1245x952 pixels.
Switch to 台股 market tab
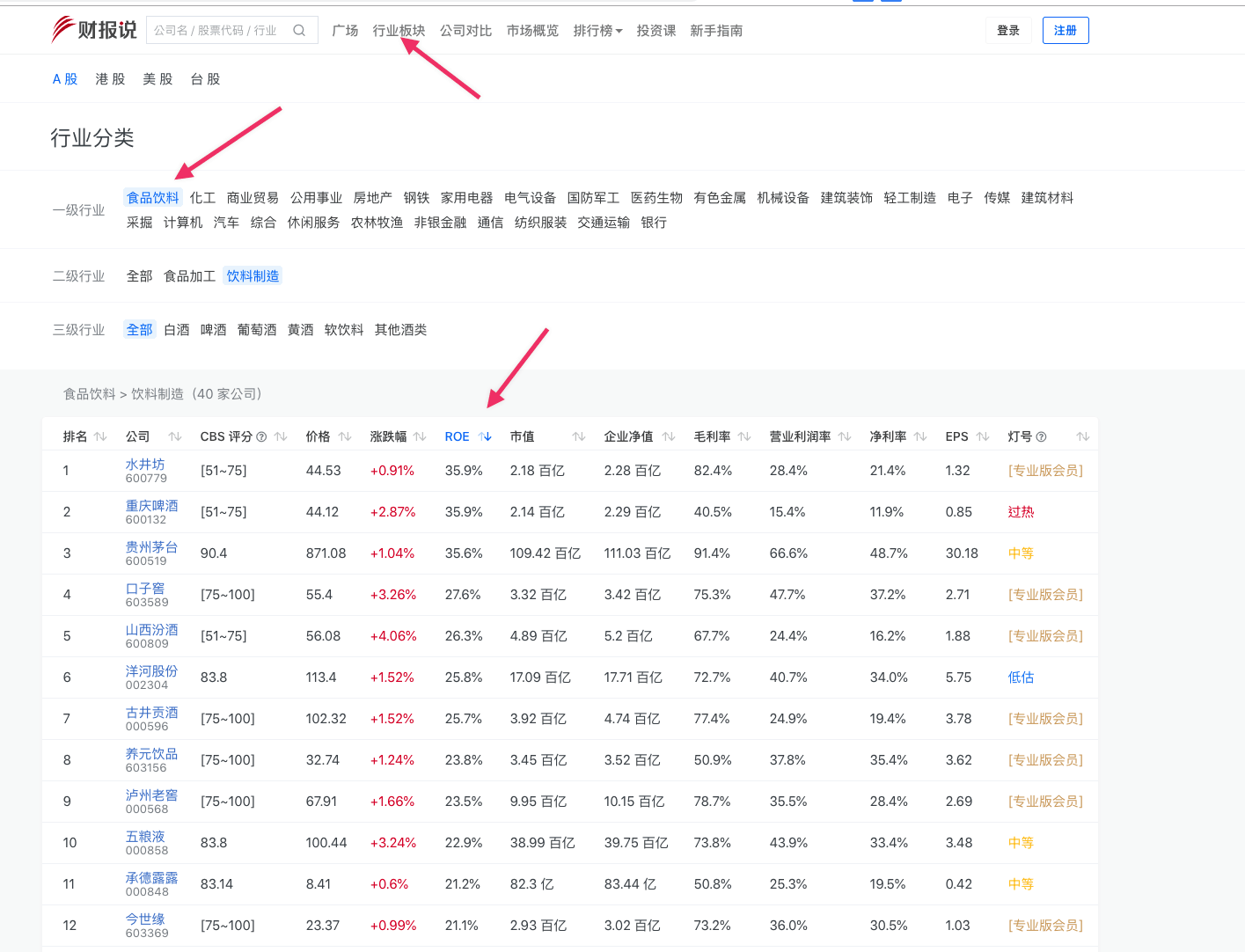pyautogui.click(x=205, y=79)
